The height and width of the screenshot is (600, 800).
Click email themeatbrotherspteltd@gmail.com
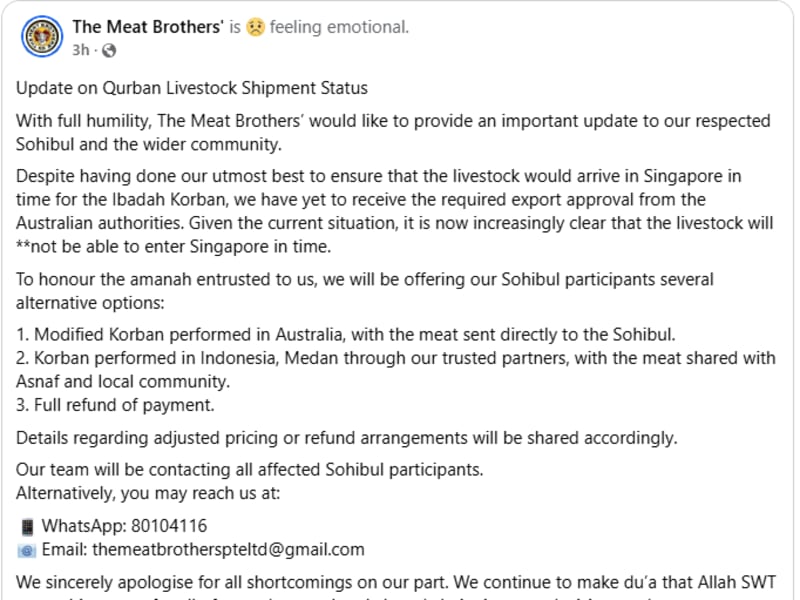pyautogui.click(x=229, y=549)
